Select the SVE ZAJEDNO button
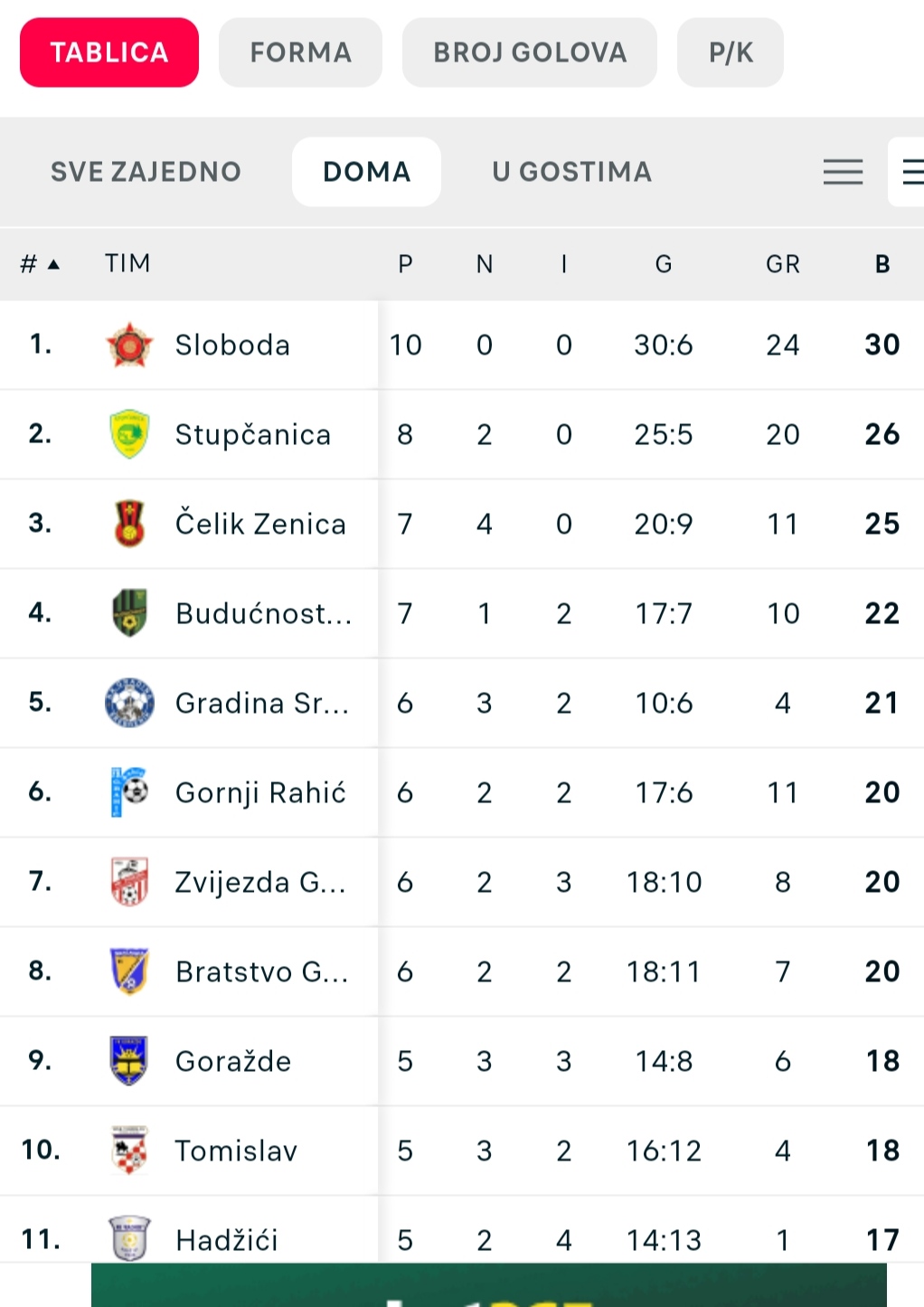Viewport: 924px width, 1307px height. coord(146,172)
